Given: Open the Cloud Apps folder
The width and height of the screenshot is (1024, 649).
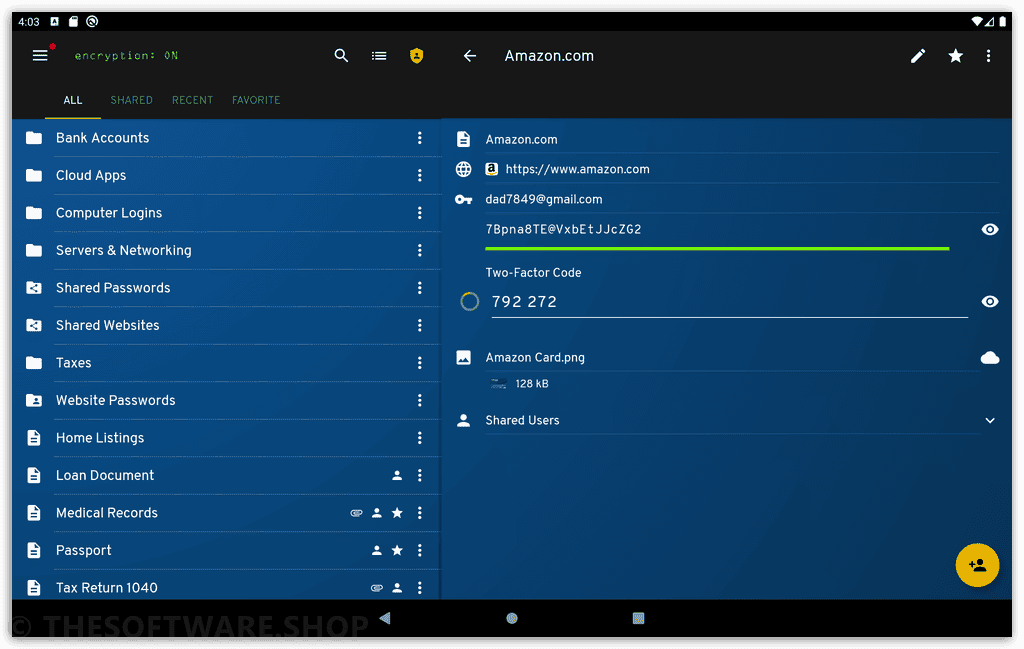Looking at the screenshot, I should (x=227, y=175).
